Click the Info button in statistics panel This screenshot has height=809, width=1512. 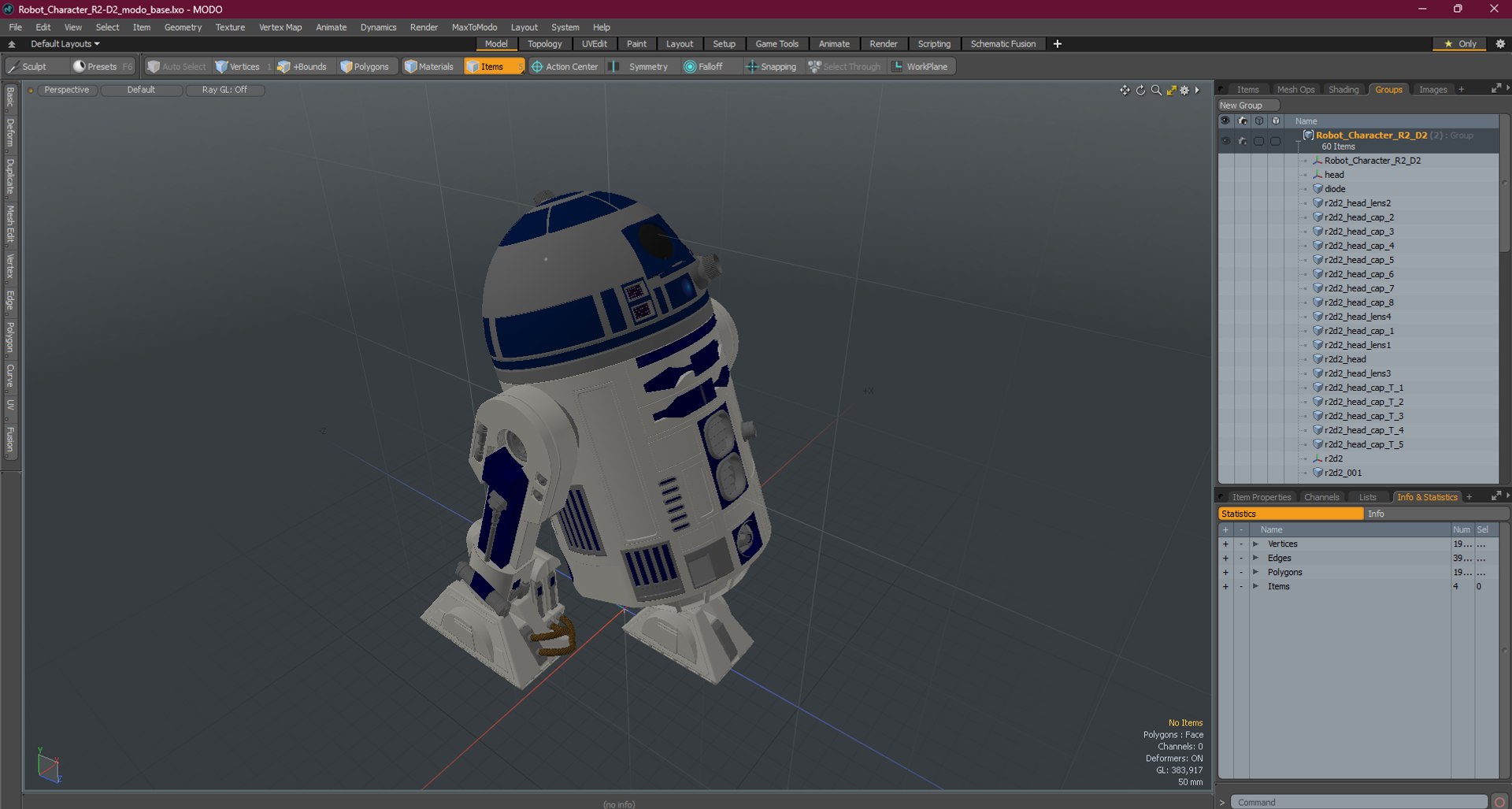(1436, 514)
